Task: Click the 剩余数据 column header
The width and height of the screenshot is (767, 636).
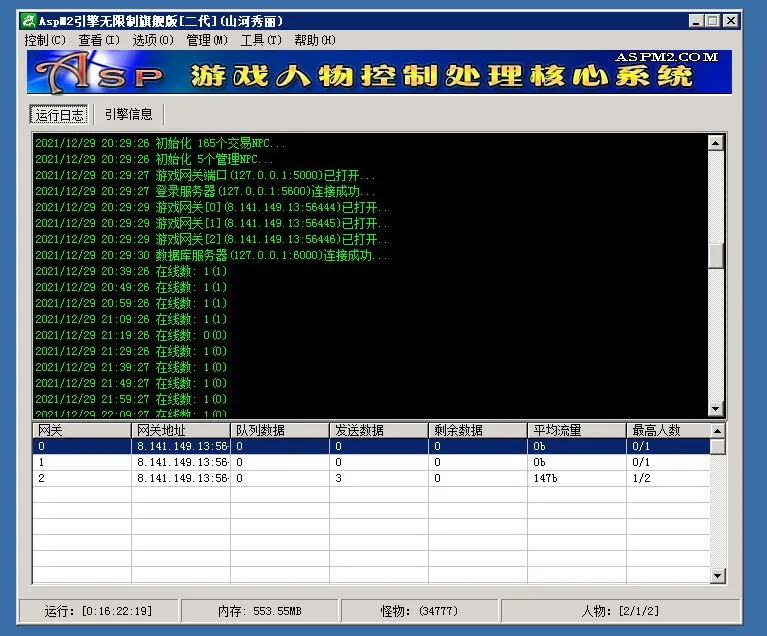Action: click(478, 431)
